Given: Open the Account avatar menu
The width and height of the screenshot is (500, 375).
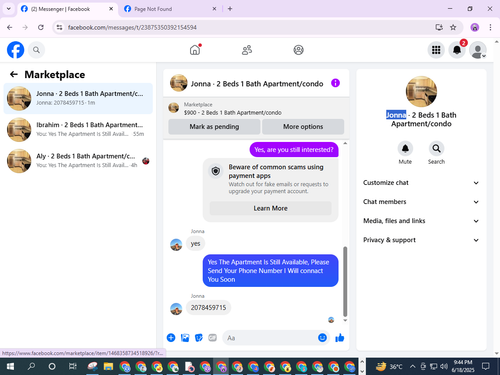Looking at the screenshot, I should point(478,50).
